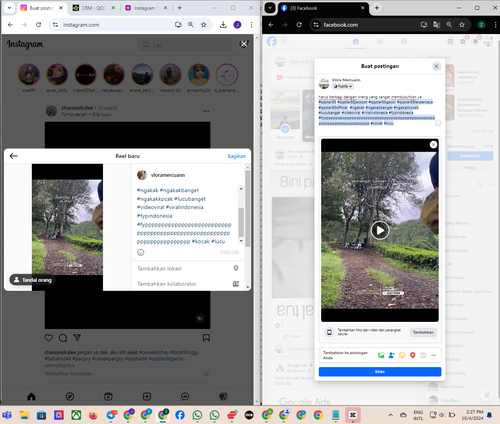This screenshot has height=424, width=500.
Task: Click tag people icon in Facebook post options
Action: pyautogui.click(x=392, y=355)
